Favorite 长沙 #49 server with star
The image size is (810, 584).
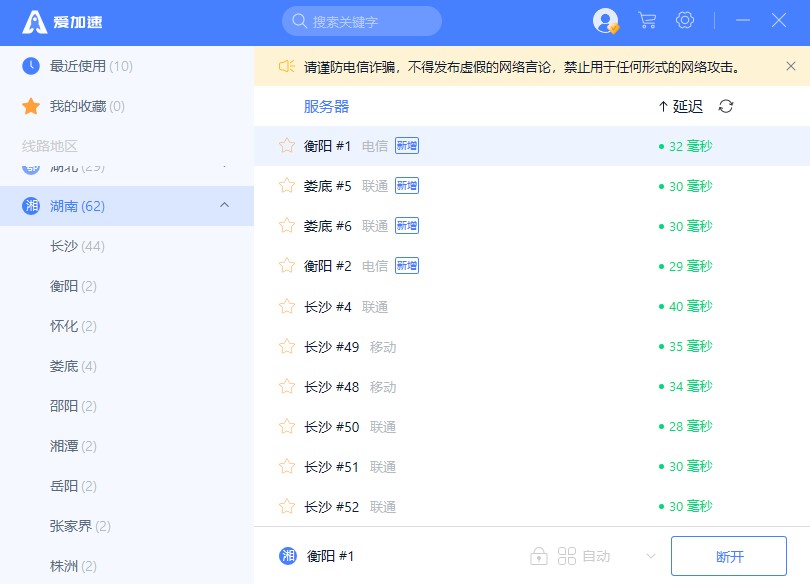click(287, 346)
